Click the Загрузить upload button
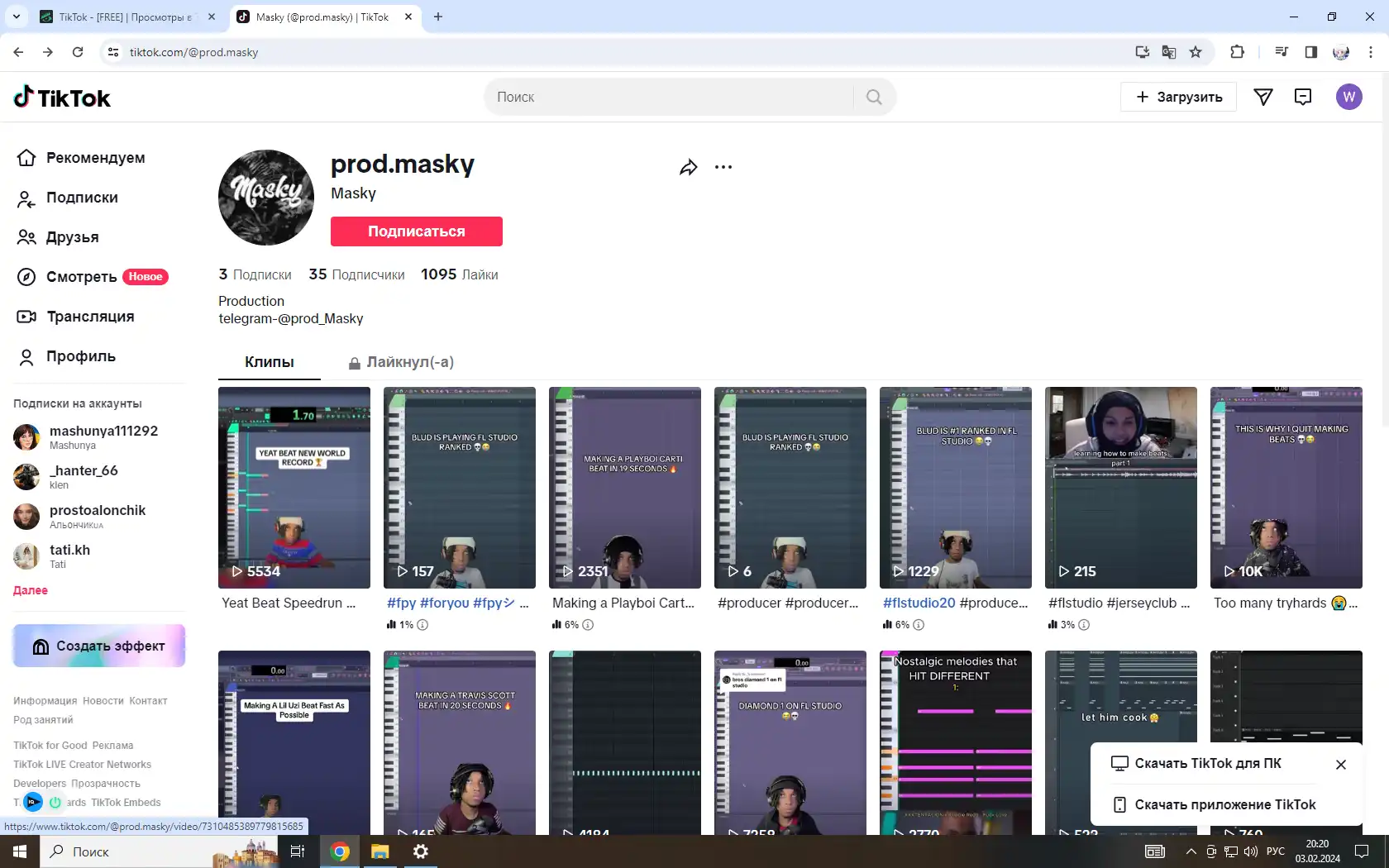This screenshot has height=868, width=1389. 1178,97
